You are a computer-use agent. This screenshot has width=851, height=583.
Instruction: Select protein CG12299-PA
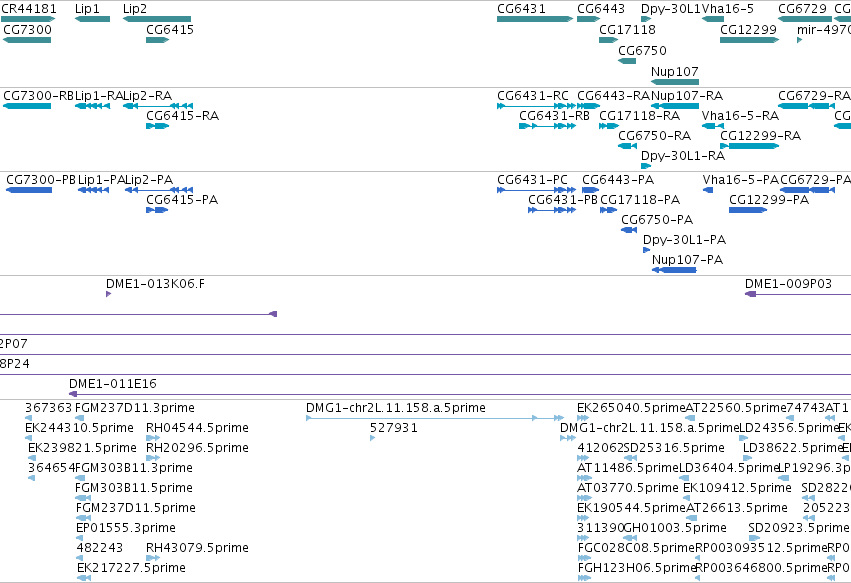[x=769, y=200]
